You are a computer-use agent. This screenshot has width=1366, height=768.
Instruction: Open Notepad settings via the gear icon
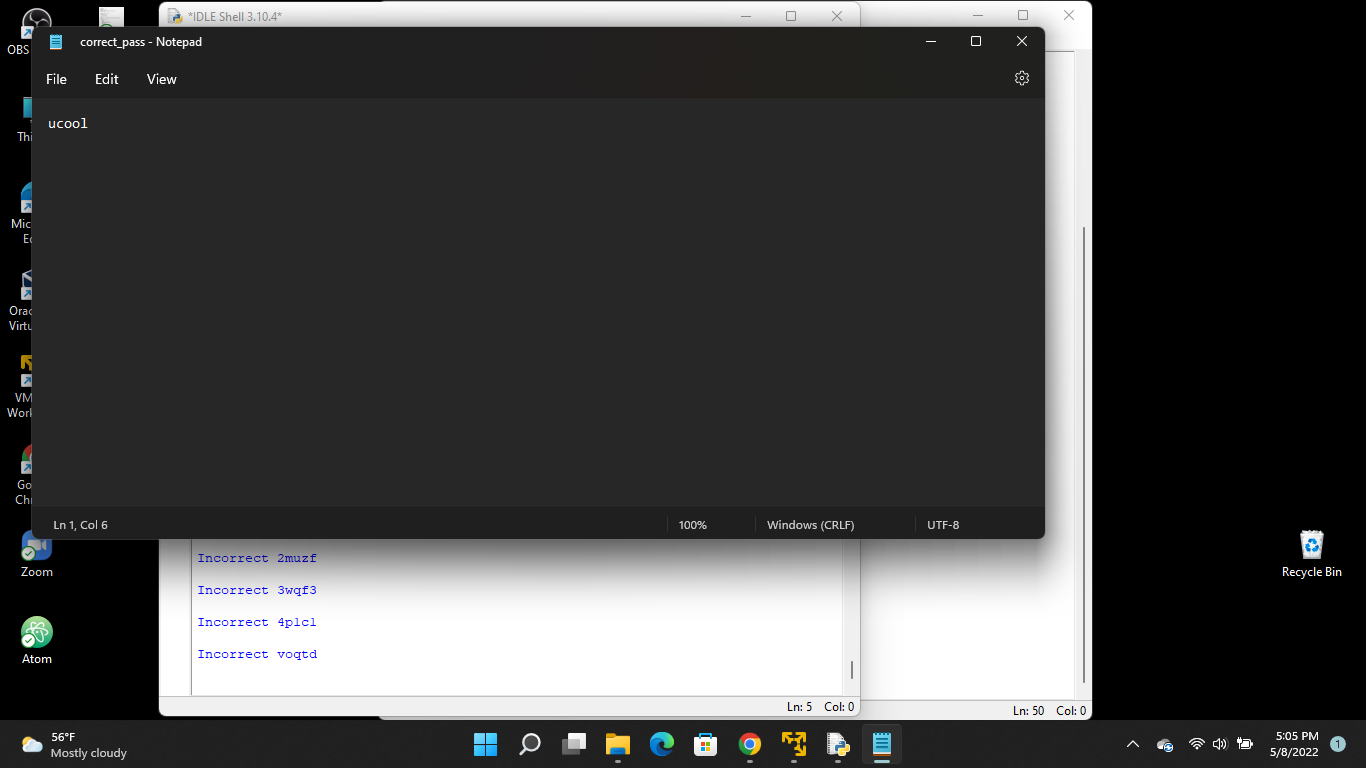click(1021, 77)
